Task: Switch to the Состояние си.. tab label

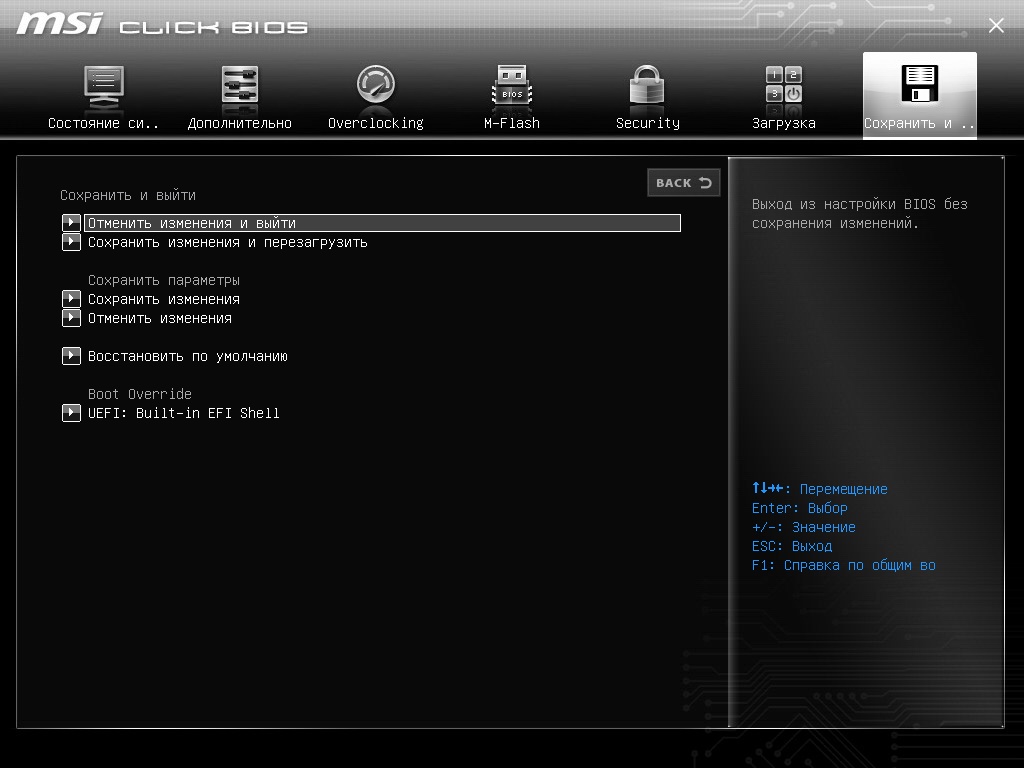Action: pos(103,123)
